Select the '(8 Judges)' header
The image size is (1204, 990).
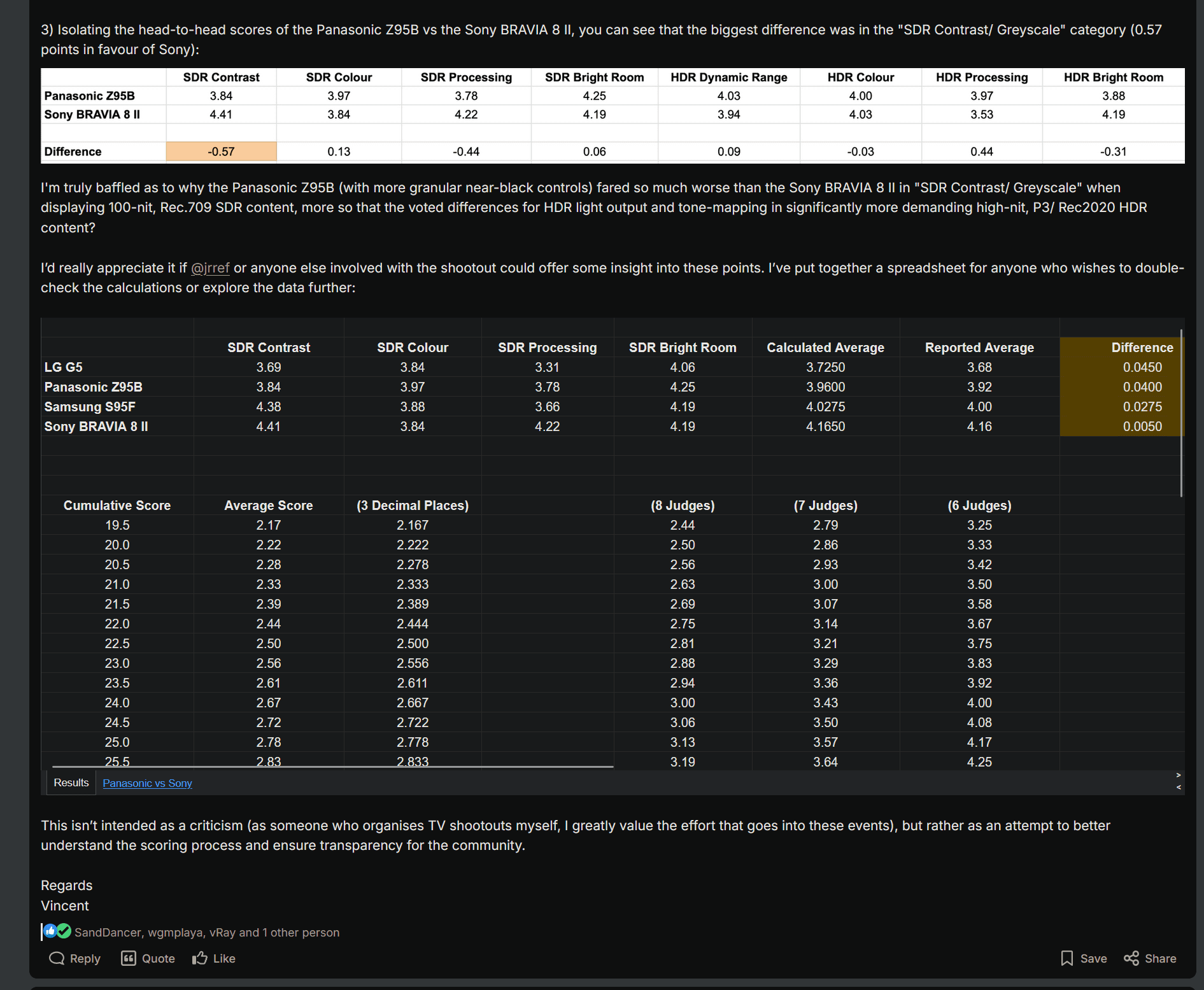click(x=683, y=506)
